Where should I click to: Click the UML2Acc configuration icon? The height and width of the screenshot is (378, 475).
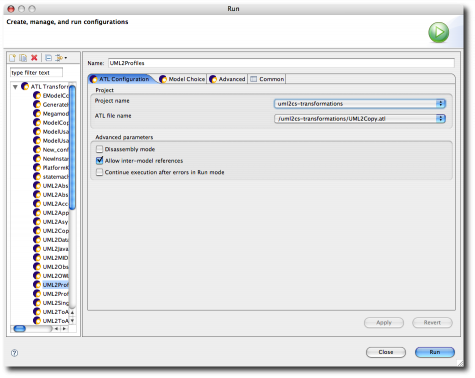(x=37, y=204)
